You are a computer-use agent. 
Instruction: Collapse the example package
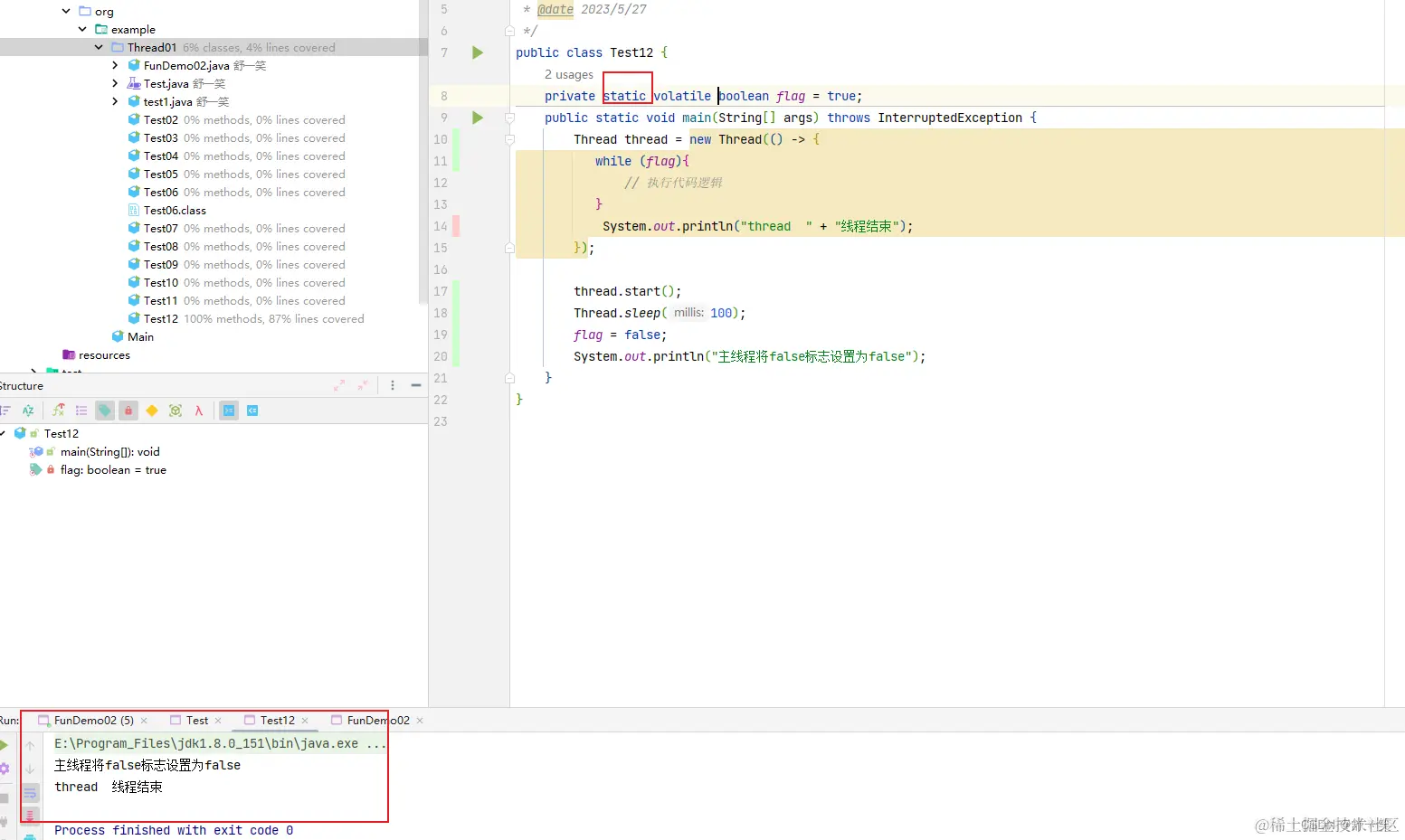point(82,29)
